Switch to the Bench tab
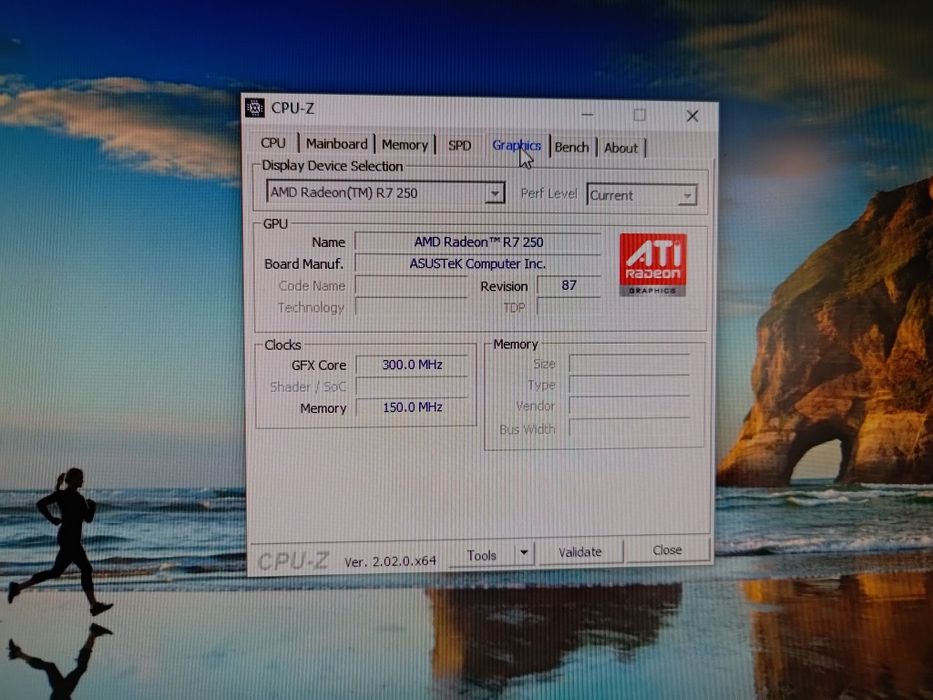This screenshot has width=933, height=700. point(572,147)
